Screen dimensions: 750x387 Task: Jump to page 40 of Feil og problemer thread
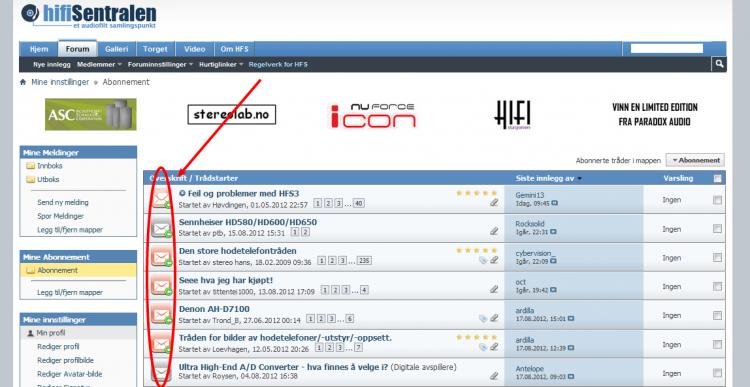359,204
